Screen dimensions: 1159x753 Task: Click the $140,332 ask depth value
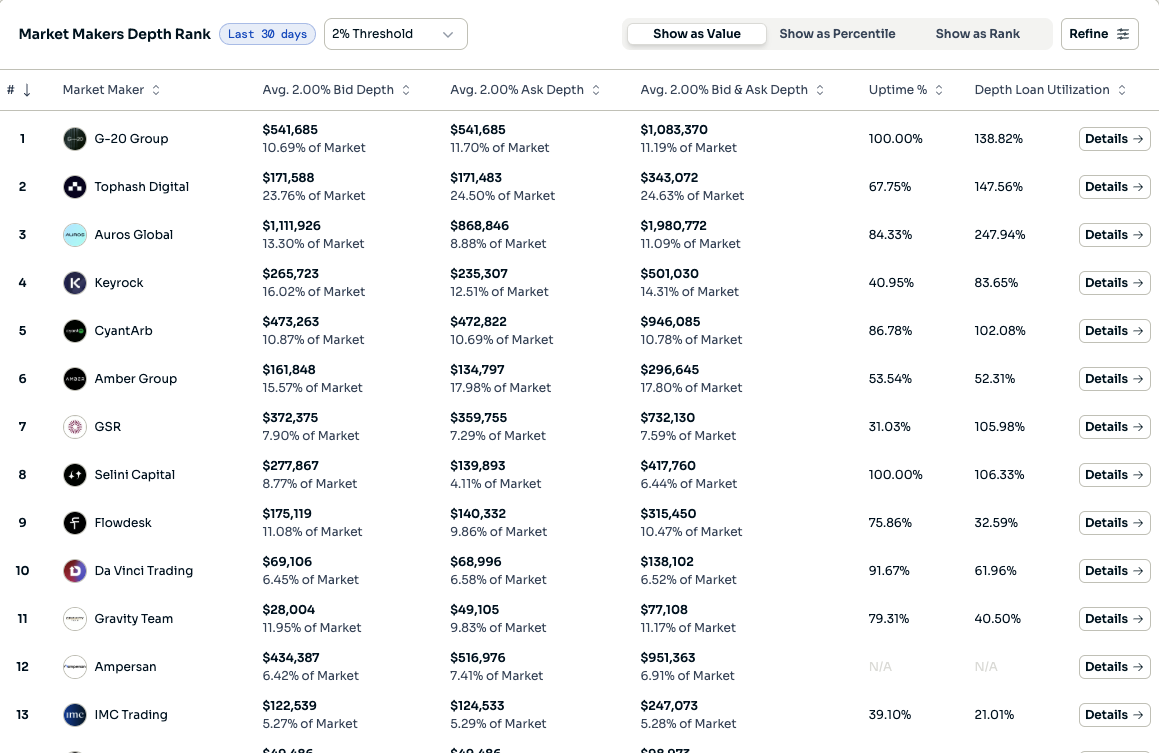click(477, 514)
